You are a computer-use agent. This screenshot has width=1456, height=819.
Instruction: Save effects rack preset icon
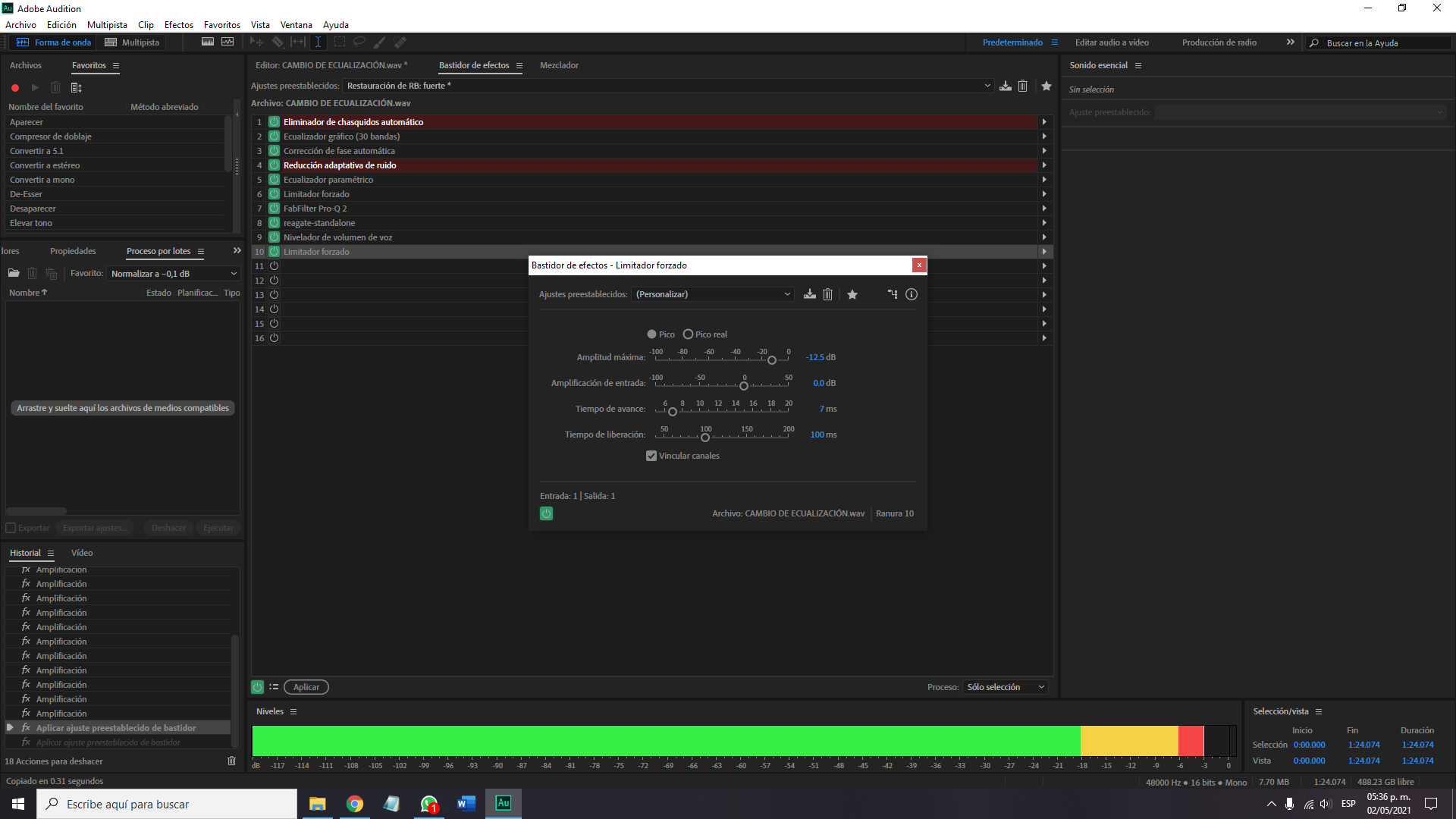(x=1006, y=86)
